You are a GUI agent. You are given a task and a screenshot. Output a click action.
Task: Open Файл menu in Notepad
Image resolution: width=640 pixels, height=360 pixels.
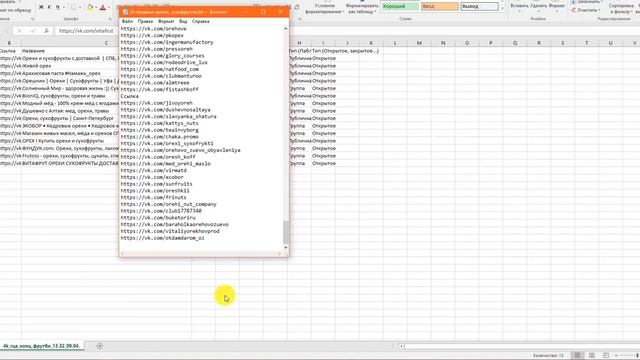(x=127, y=21)
